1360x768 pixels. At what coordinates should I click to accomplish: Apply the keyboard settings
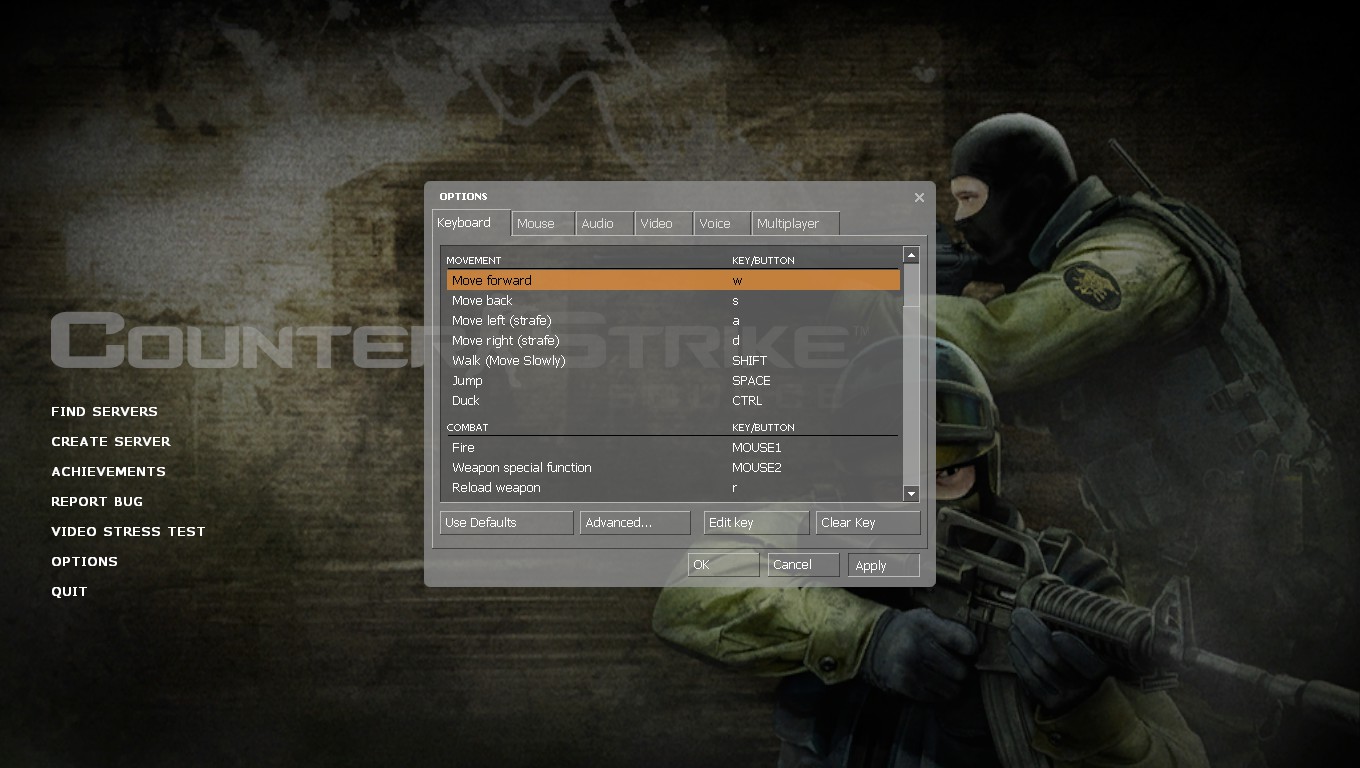click(883, 565)
